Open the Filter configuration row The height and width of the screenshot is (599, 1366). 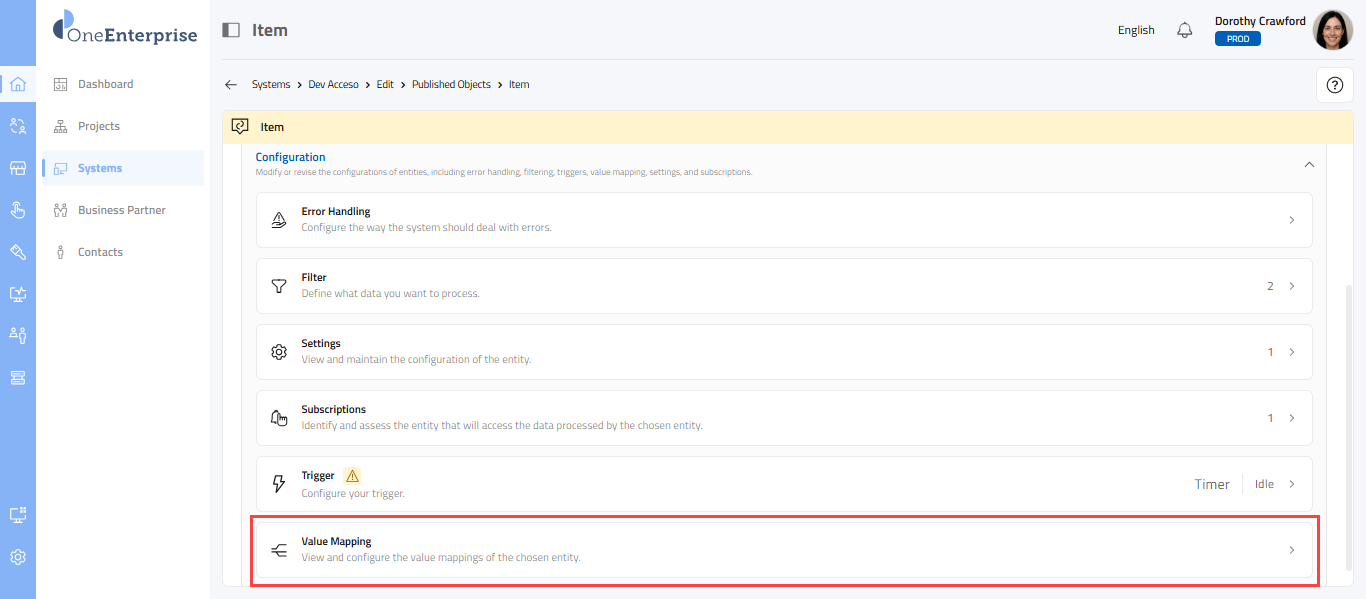pyautogui.click(x=783, y=286)
